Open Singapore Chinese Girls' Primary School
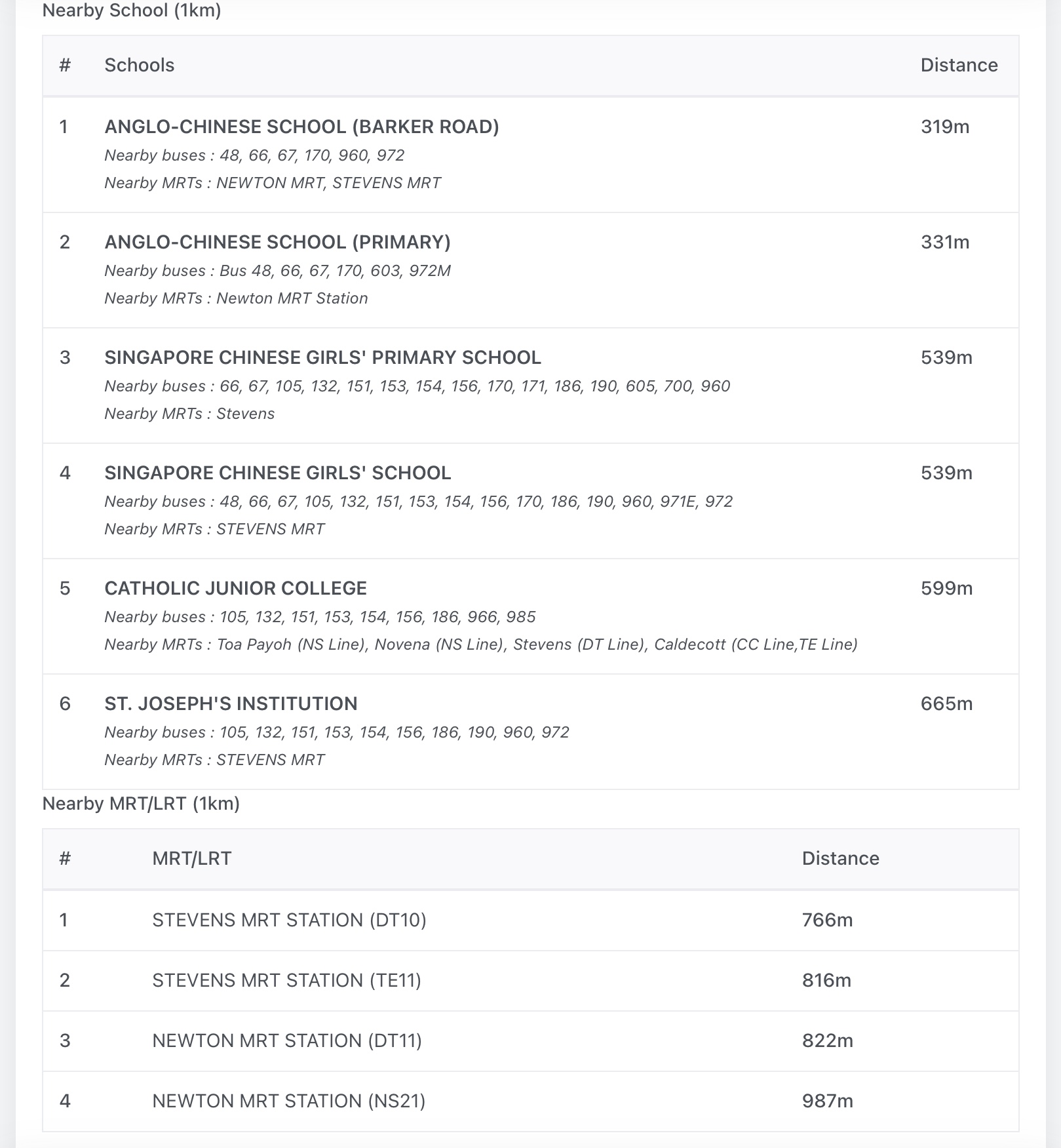Image resolution: width=1061 pixels, height=1148 pixels. (x=322, y=357)
